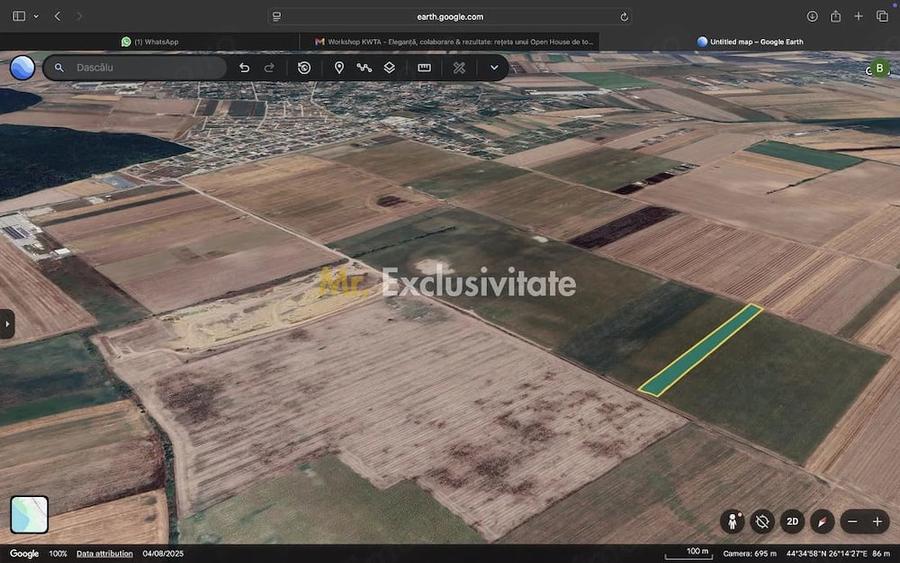Add a placemark with pin tool
The height and width of the screenshot is (563, 900).
339,68
